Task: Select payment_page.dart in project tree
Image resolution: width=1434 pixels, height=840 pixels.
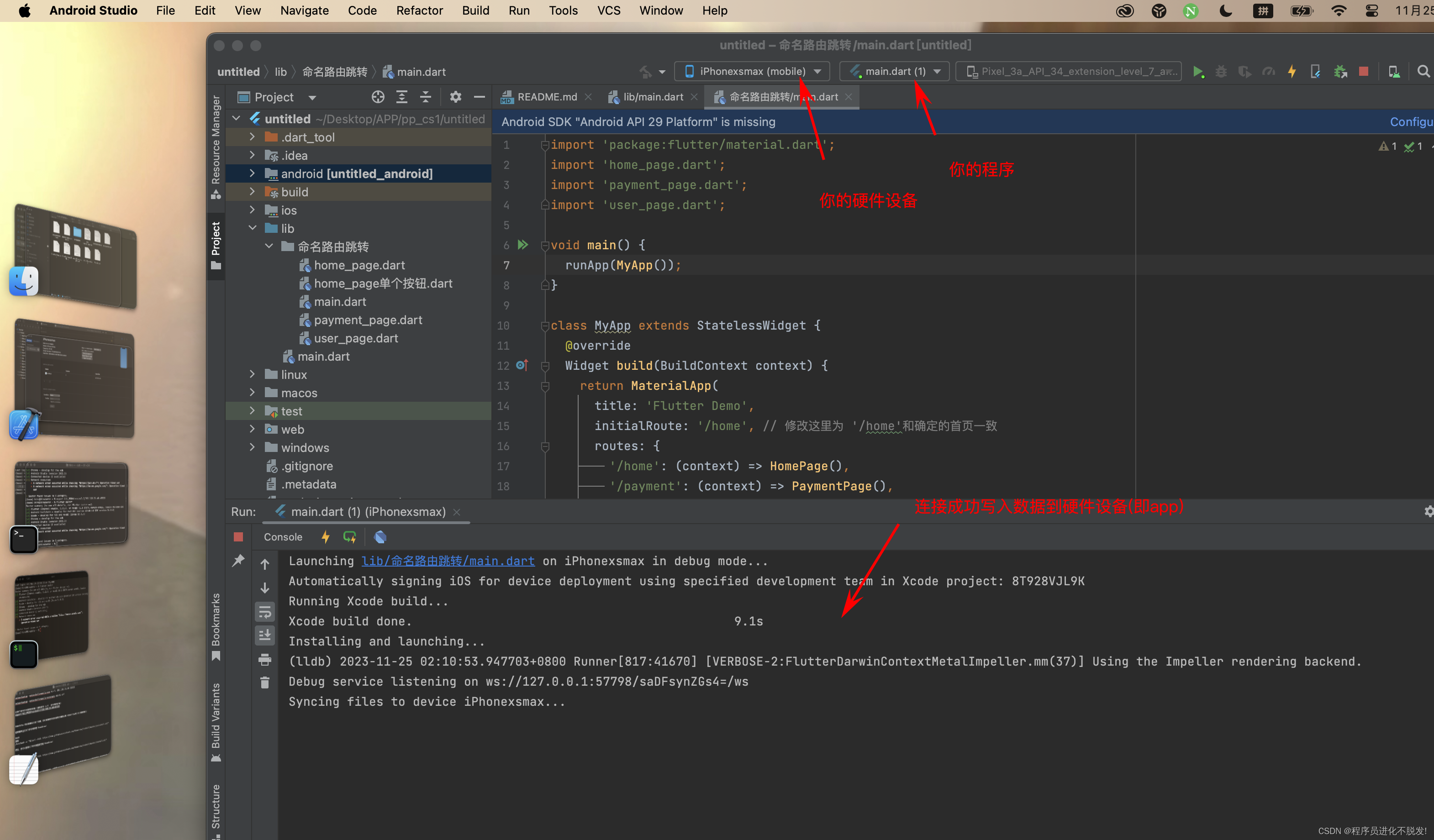Action: coord(368,320)
